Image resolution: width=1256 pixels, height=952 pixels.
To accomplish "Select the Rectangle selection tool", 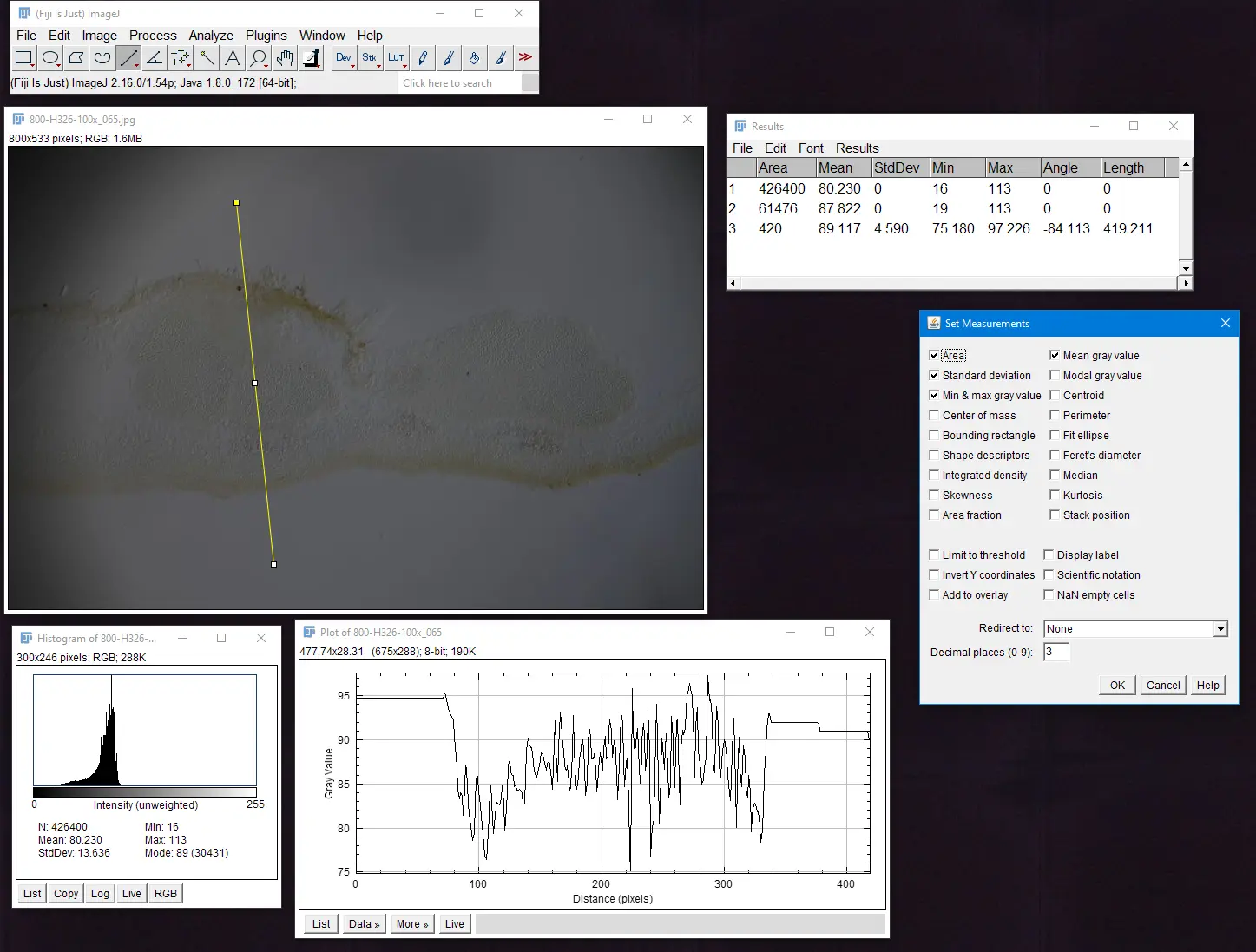I will point(23,58).
